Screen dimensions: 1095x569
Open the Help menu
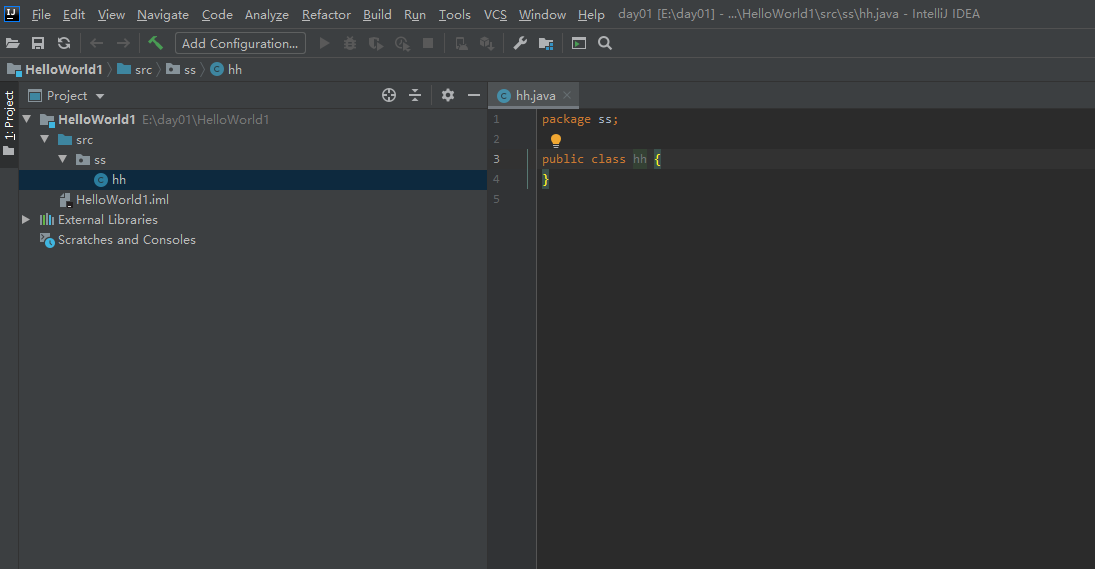coord(591,15)
